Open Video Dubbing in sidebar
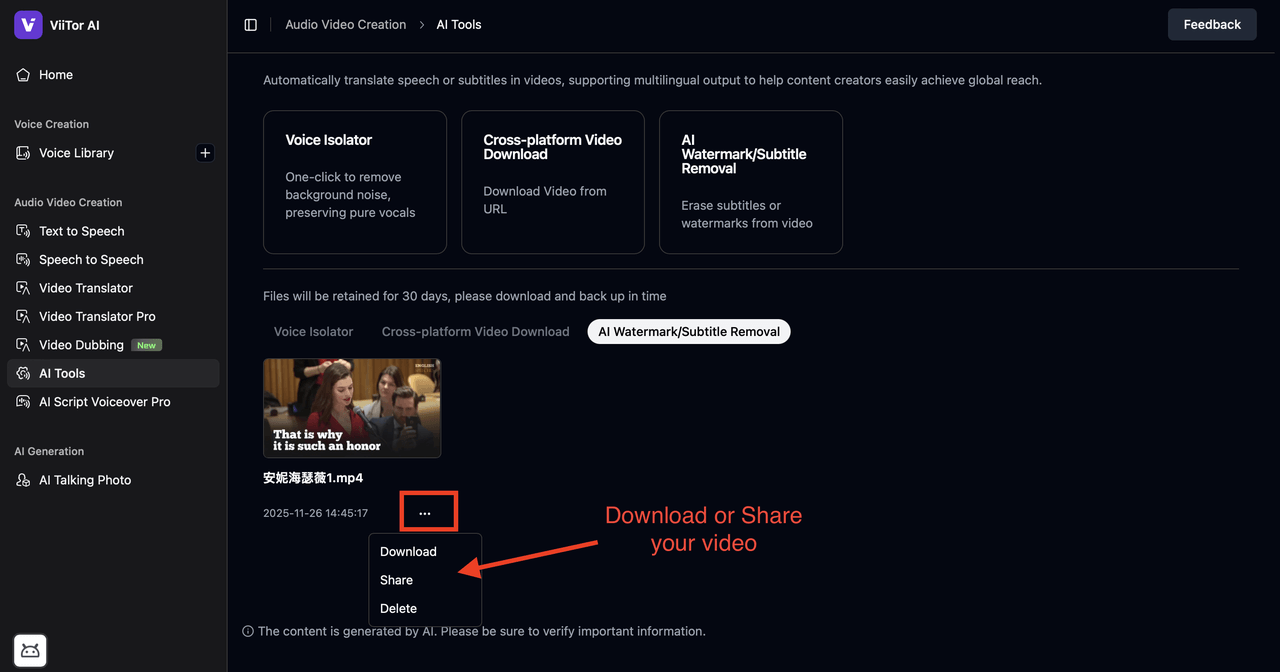 [81, 345]
